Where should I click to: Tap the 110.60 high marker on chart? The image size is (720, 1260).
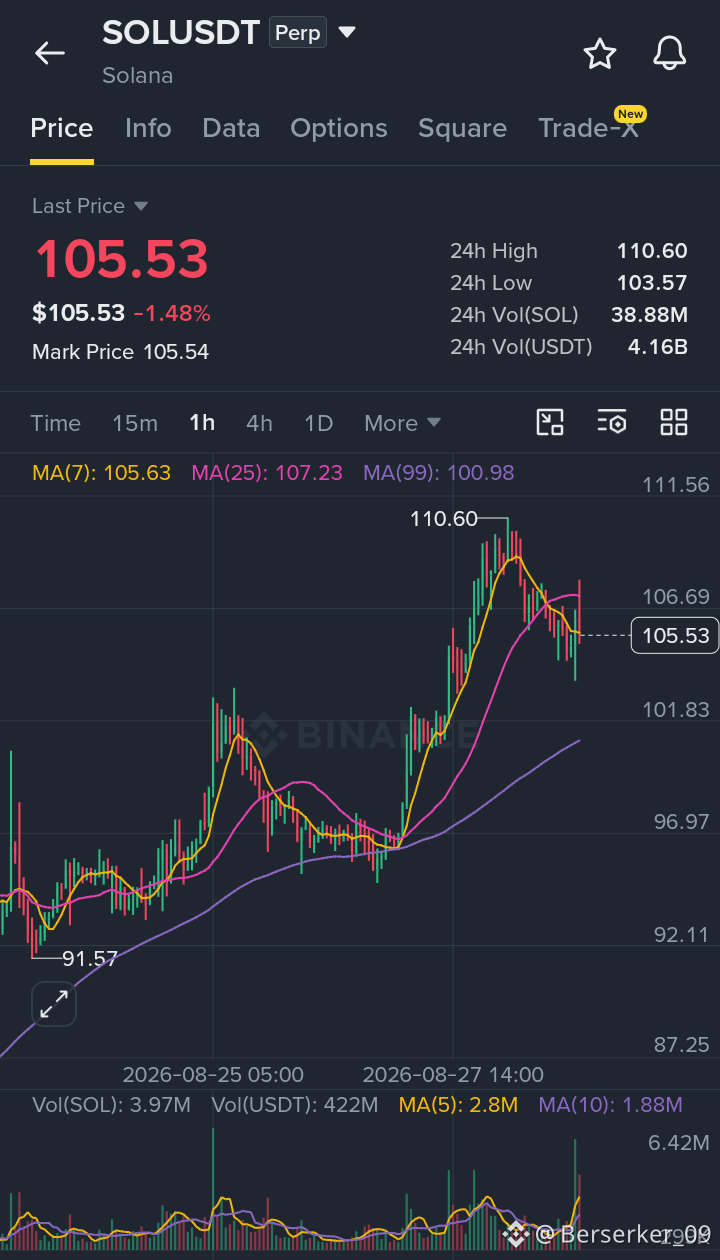pos(444,519)
